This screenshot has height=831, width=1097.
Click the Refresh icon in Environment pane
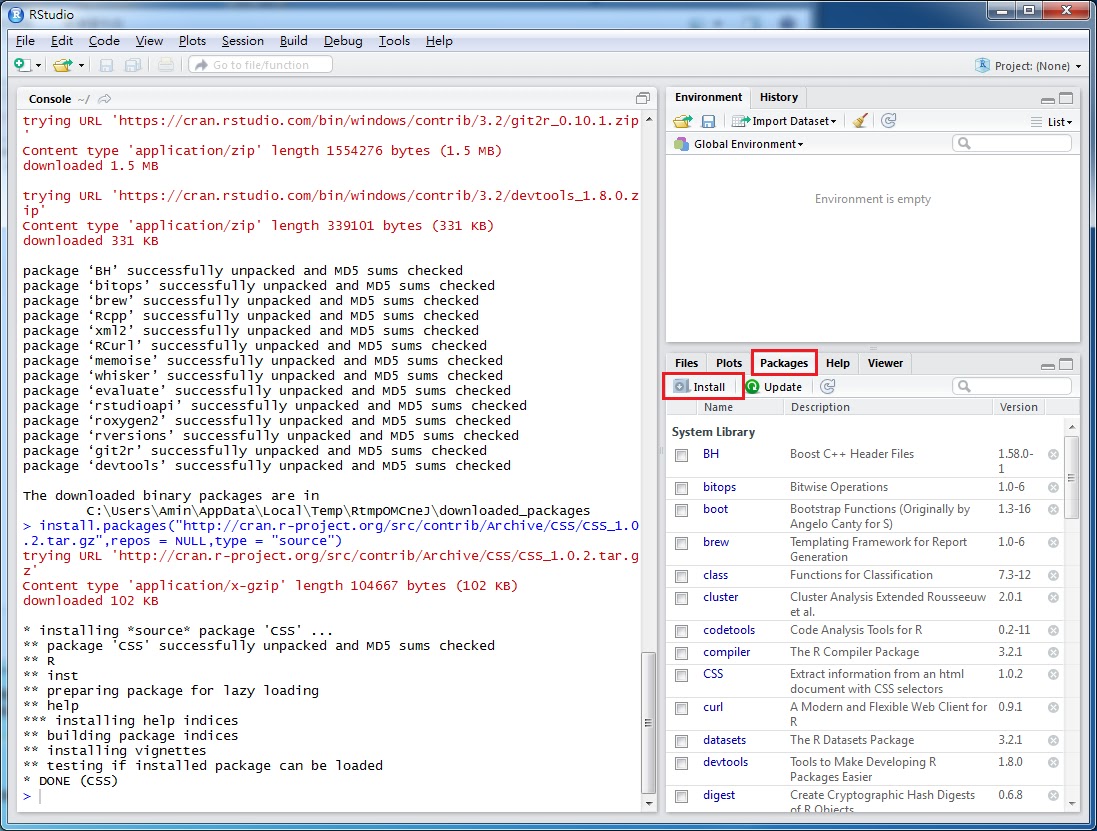889,121
